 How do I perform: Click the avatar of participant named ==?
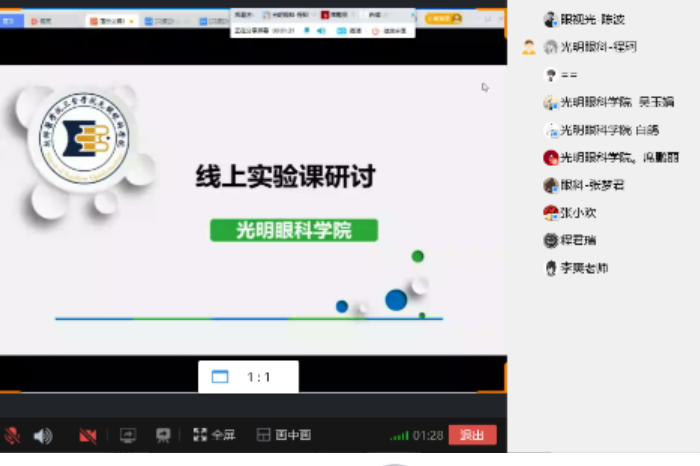[x=550, y=75]
